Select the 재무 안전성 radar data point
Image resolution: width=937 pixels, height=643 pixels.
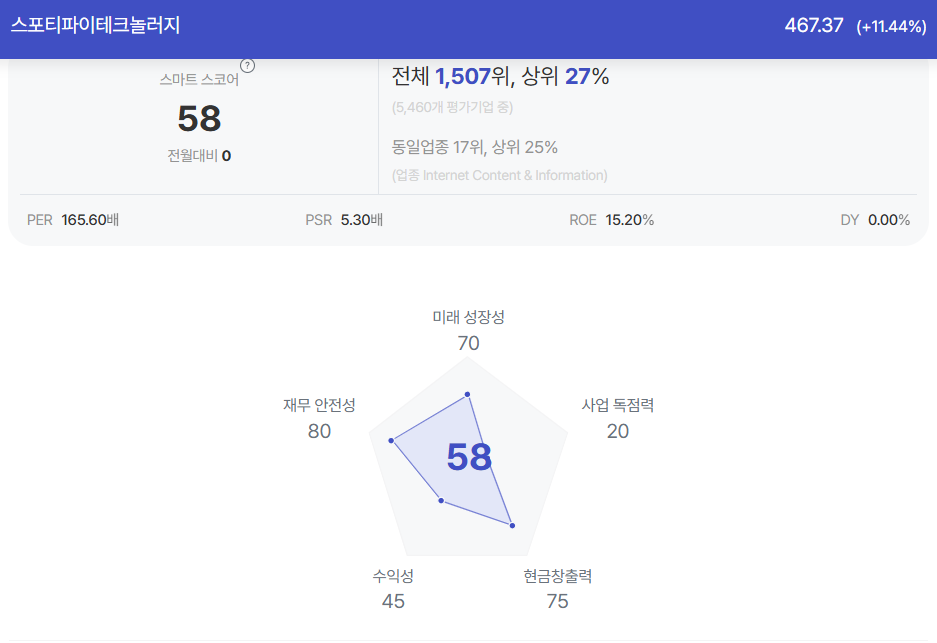pyautogui.click(x=391, y=440)
